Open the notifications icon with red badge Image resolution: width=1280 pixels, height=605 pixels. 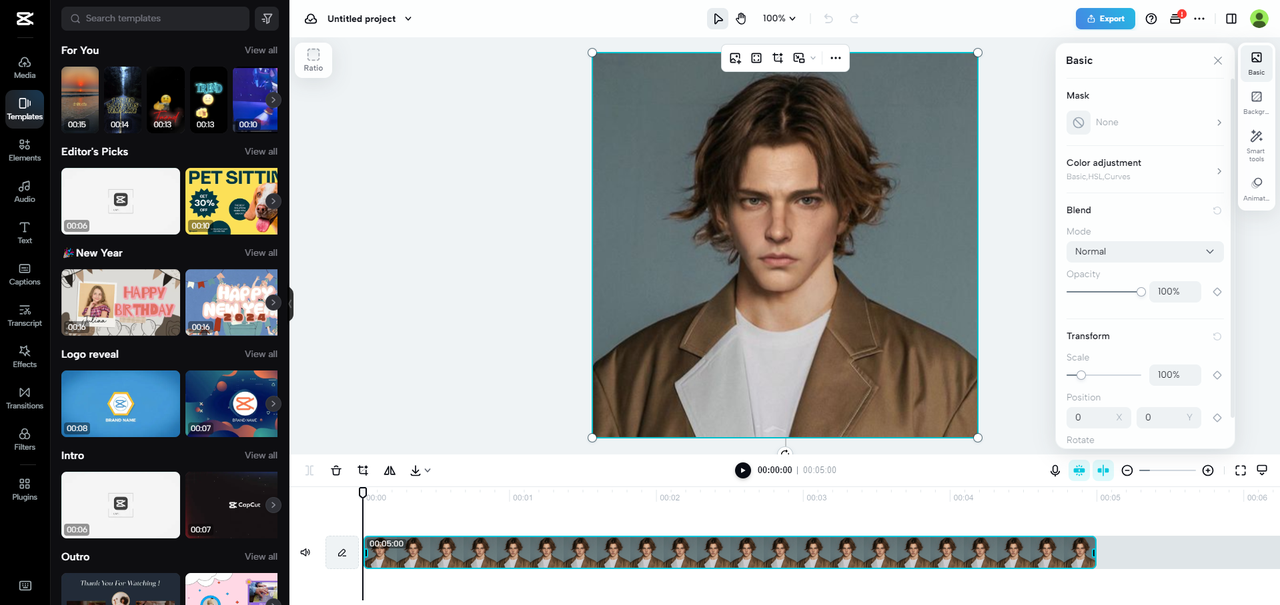point(1176,18)
